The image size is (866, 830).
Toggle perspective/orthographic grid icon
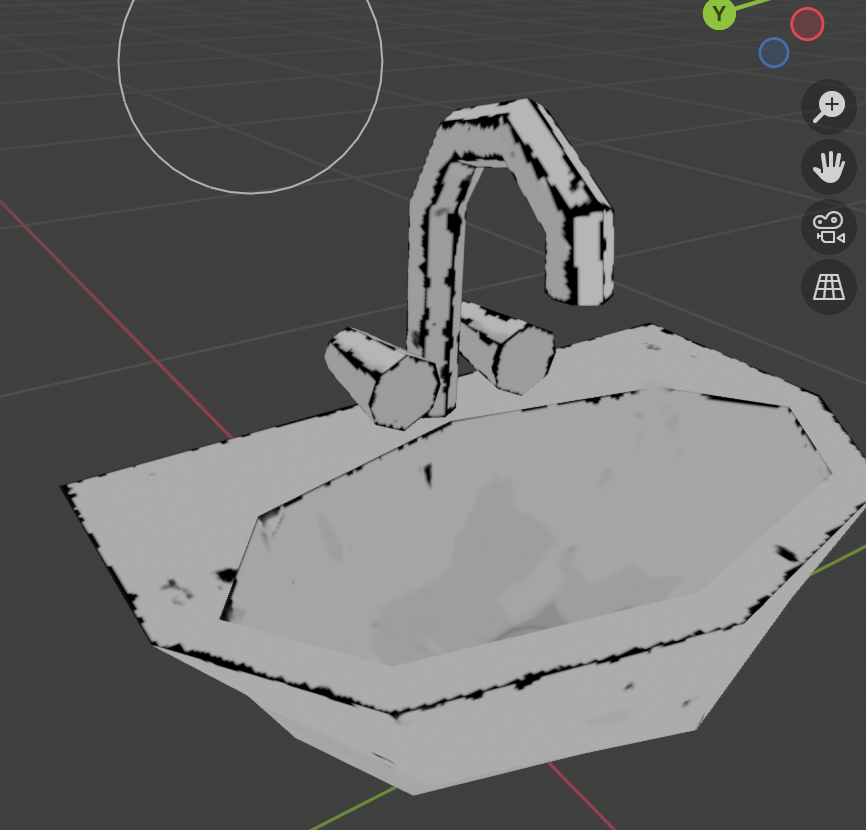(829, 287)
